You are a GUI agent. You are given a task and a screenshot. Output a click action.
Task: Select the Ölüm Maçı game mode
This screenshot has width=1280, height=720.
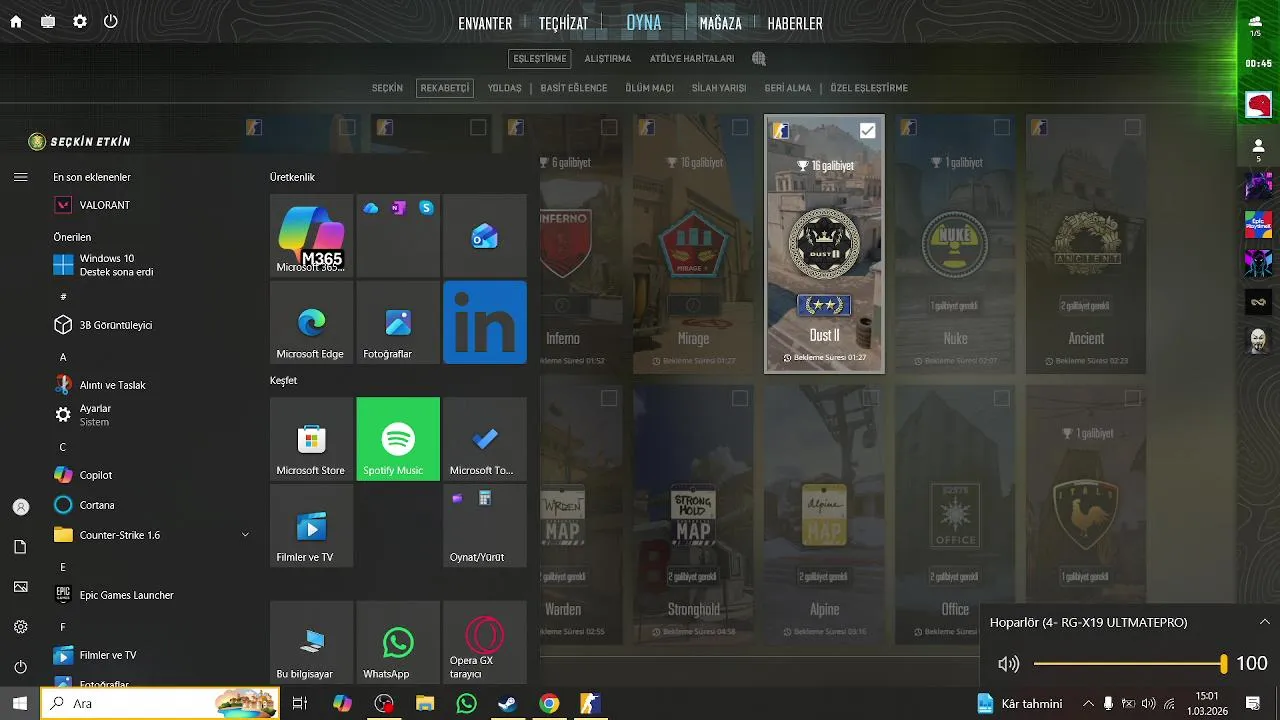(649, 88)
